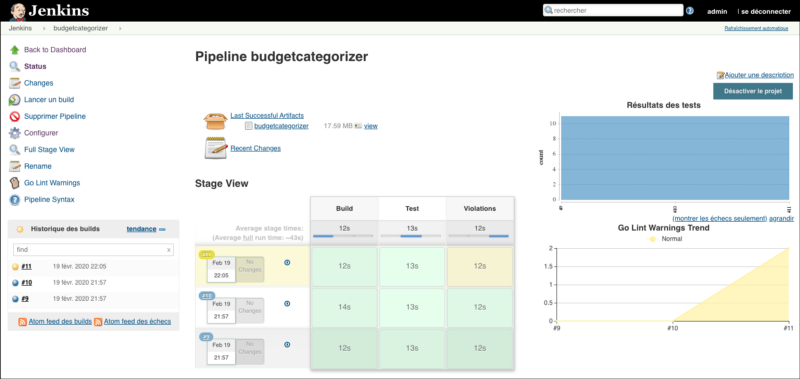Click the artifact view link
800x379 pixels.
pyautogui.click(x=371, y=126)
